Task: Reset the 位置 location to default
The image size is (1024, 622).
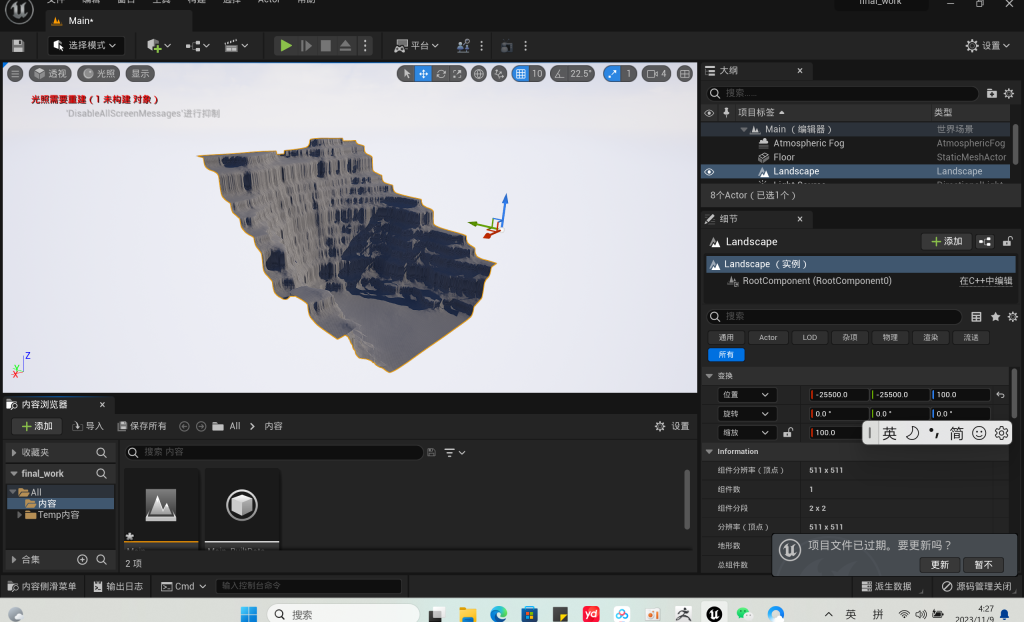Action: (x=1000, y=395)
